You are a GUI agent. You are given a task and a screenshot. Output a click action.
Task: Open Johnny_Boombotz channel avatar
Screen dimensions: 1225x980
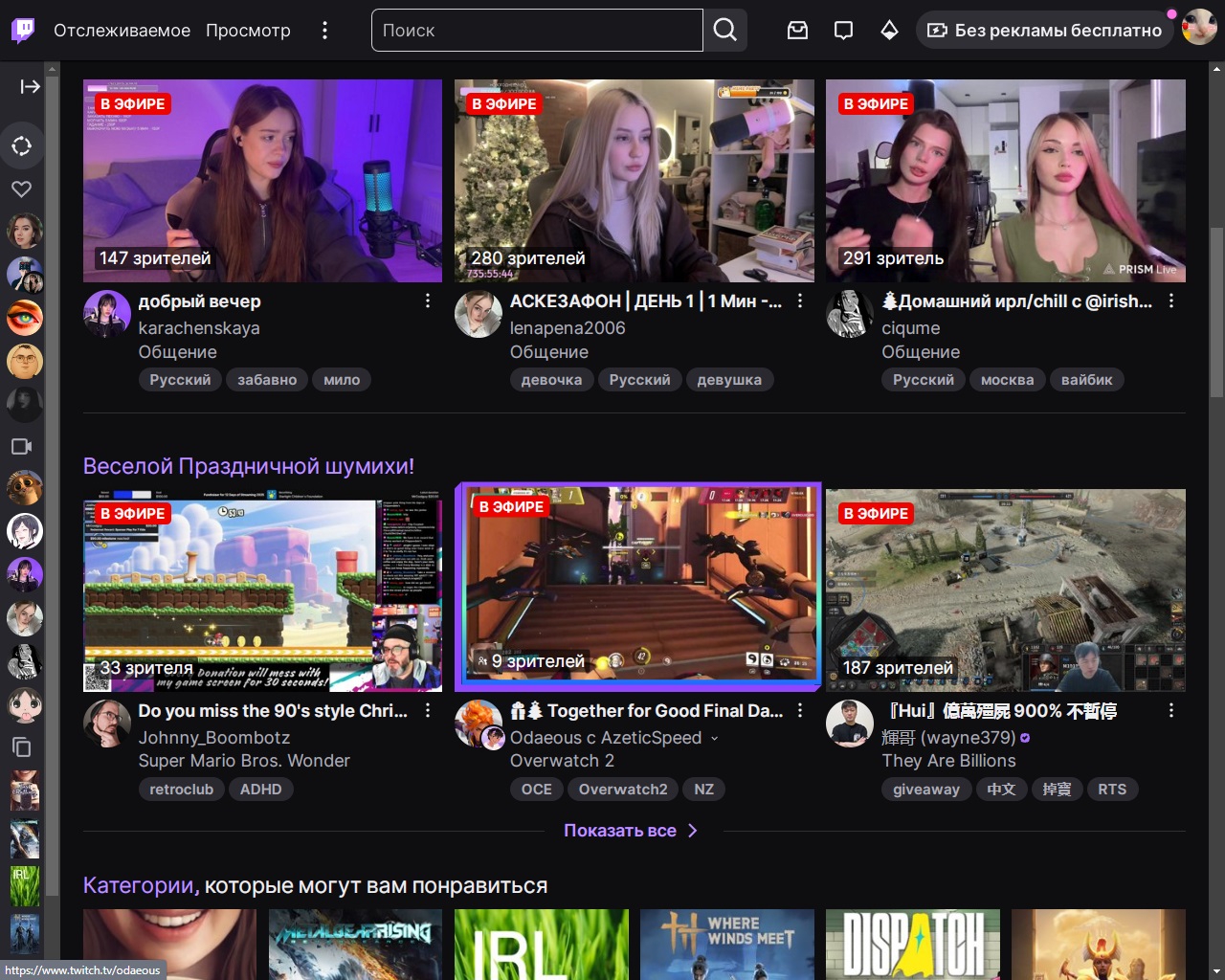107,724
